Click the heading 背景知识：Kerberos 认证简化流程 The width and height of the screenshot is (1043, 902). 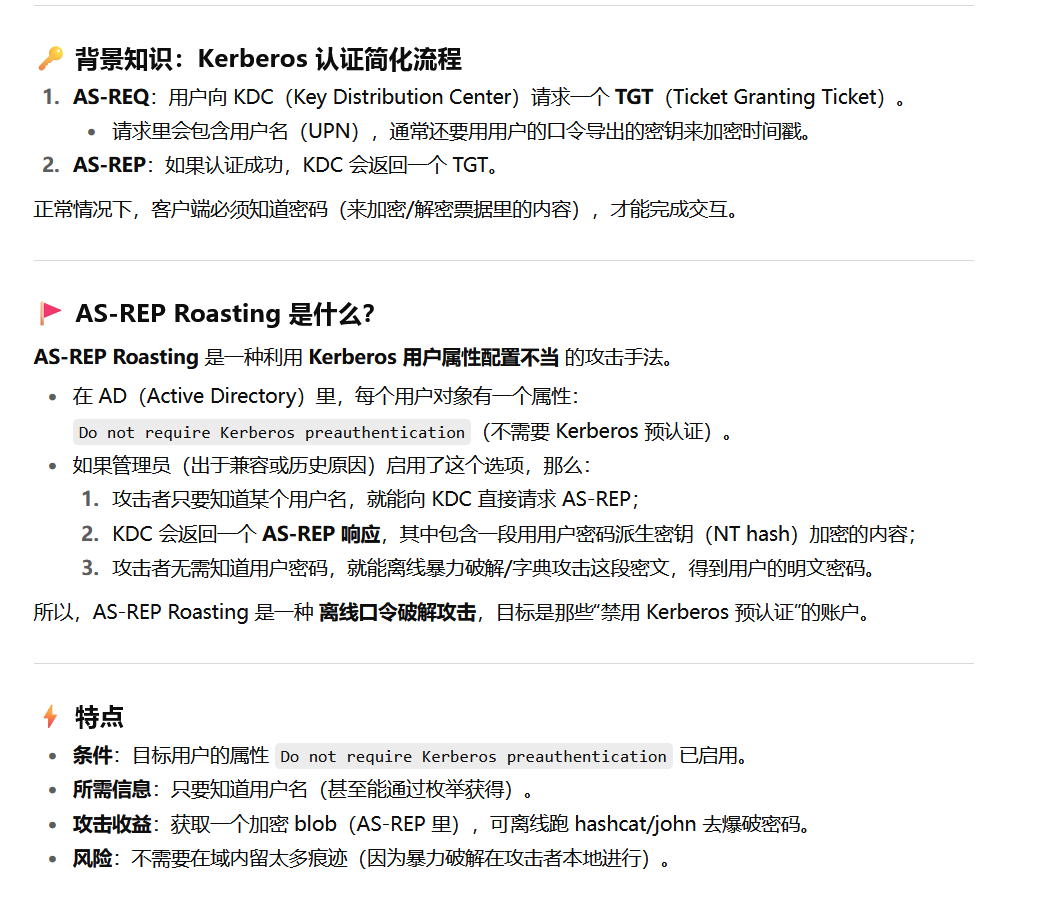pyautogui.click(x=268, y=59)
